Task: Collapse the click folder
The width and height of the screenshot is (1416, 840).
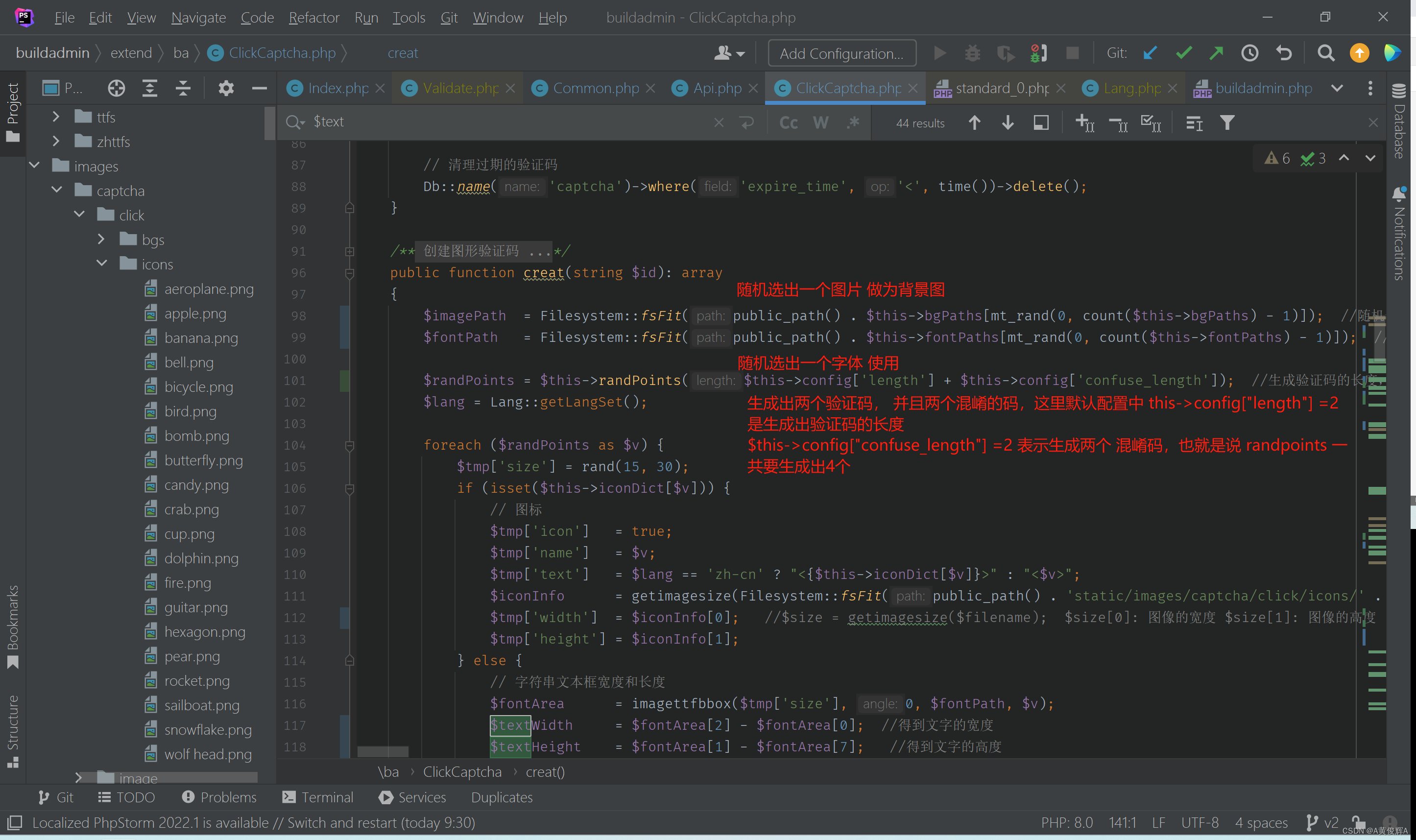Action: [79, 215]
